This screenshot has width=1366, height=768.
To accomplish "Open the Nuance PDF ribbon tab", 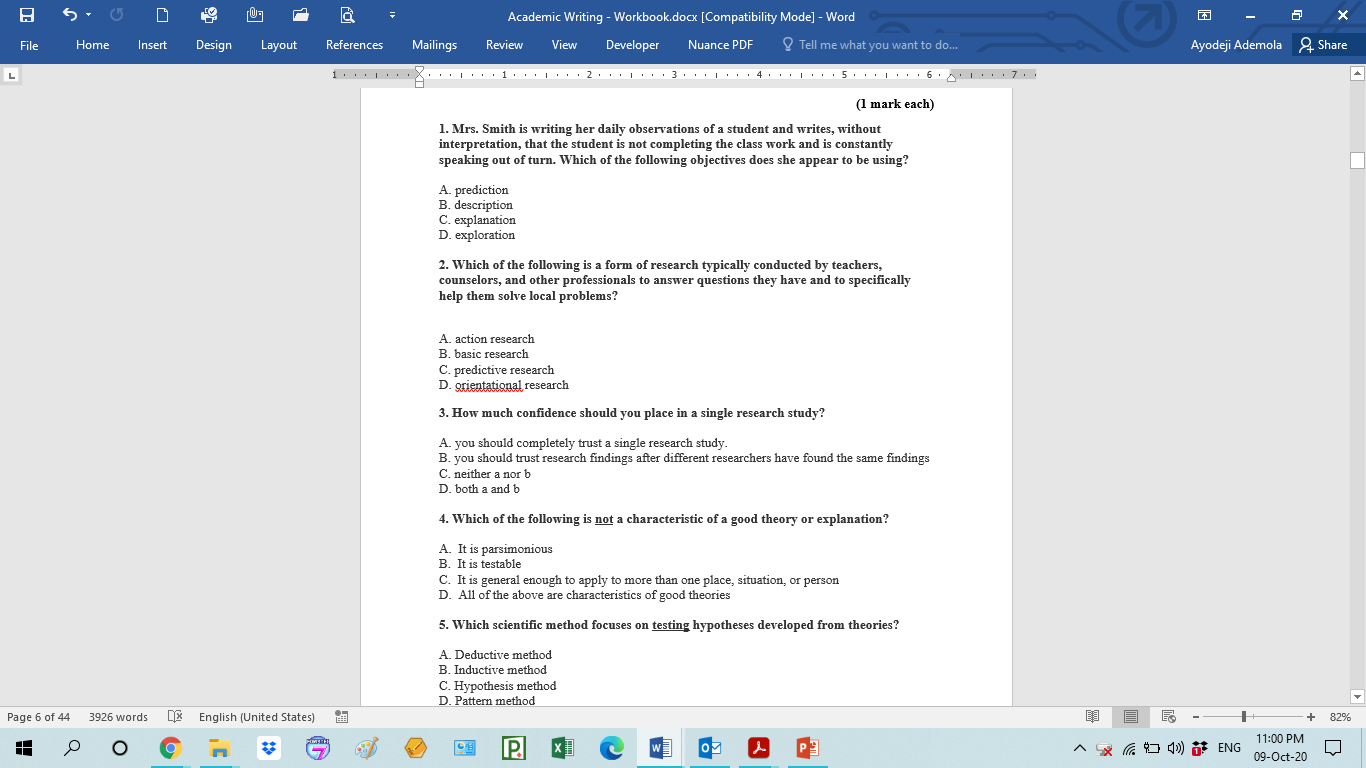I will coord(719,45).
